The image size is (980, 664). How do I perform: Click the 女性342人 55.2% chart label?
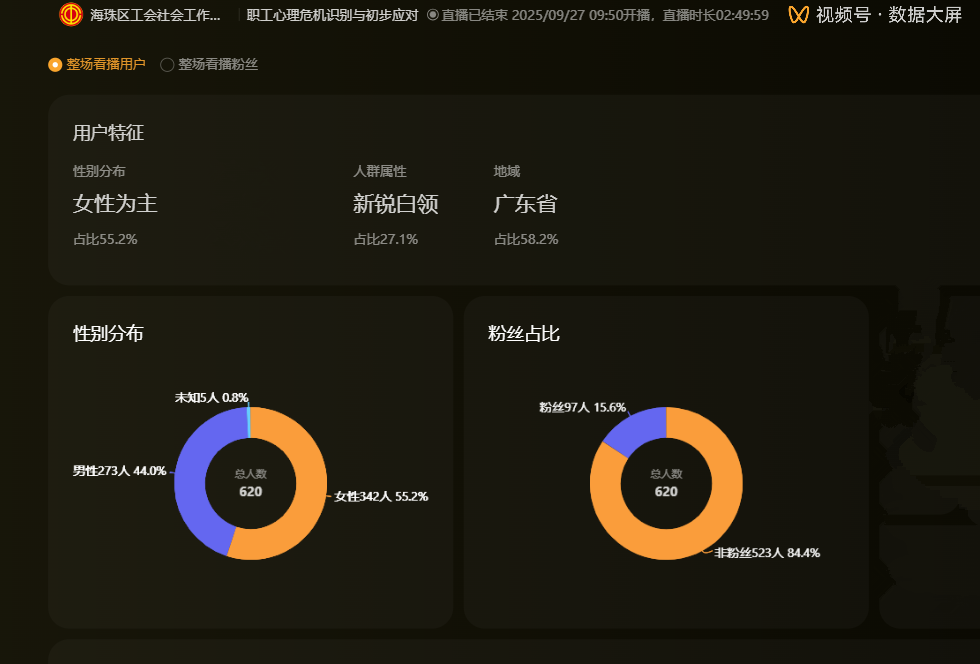click(x=381, y=497)
